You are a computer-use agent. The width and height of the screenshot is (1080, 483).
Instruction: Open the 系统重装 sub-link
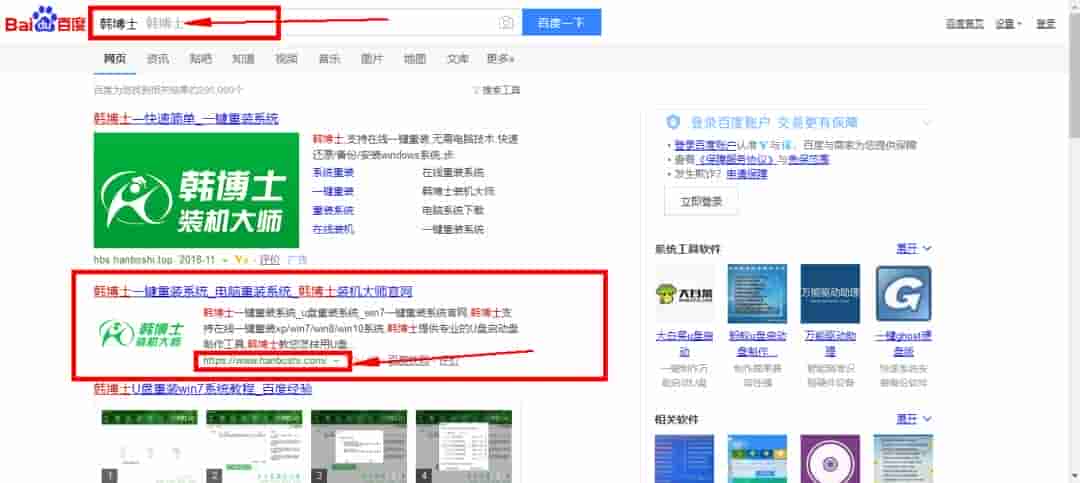coord(333,172)
